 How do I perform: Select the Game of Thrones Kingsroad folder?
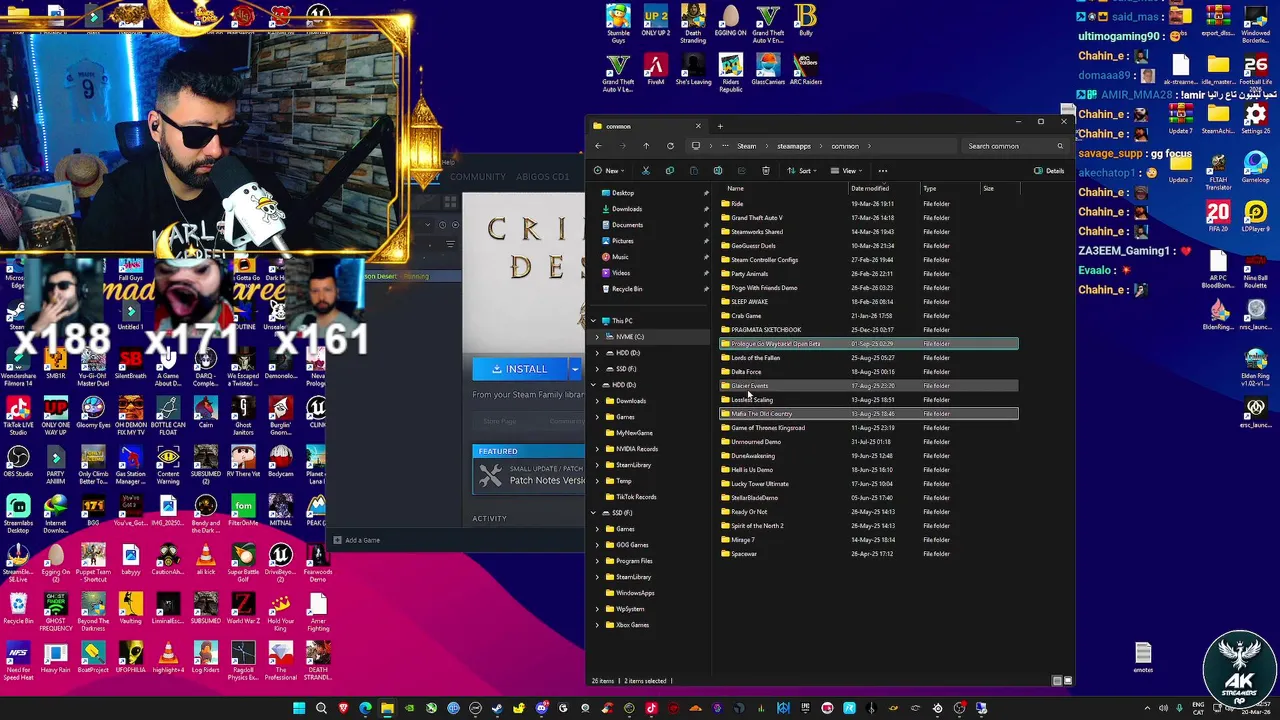coord(869,428)
